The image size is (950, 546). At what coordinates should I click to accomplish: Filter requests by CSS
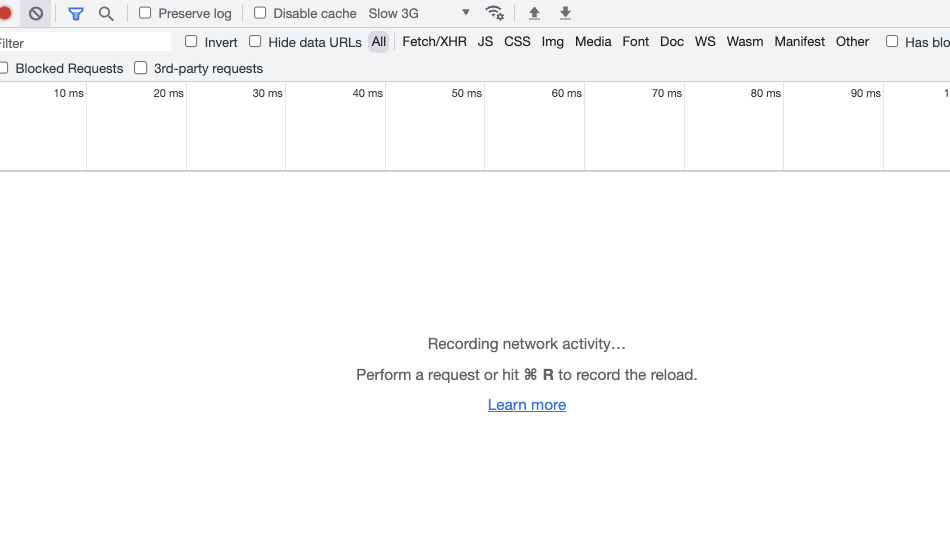coord(517,42)
